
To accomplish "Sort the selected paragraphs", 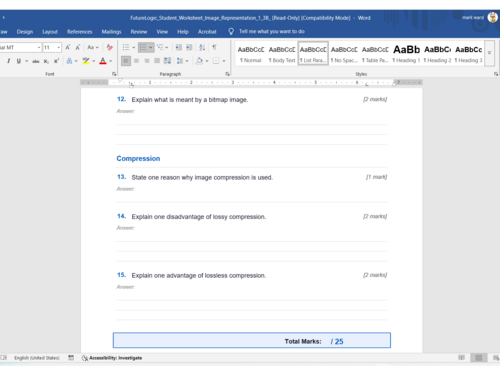I will [x=202, y=47].
